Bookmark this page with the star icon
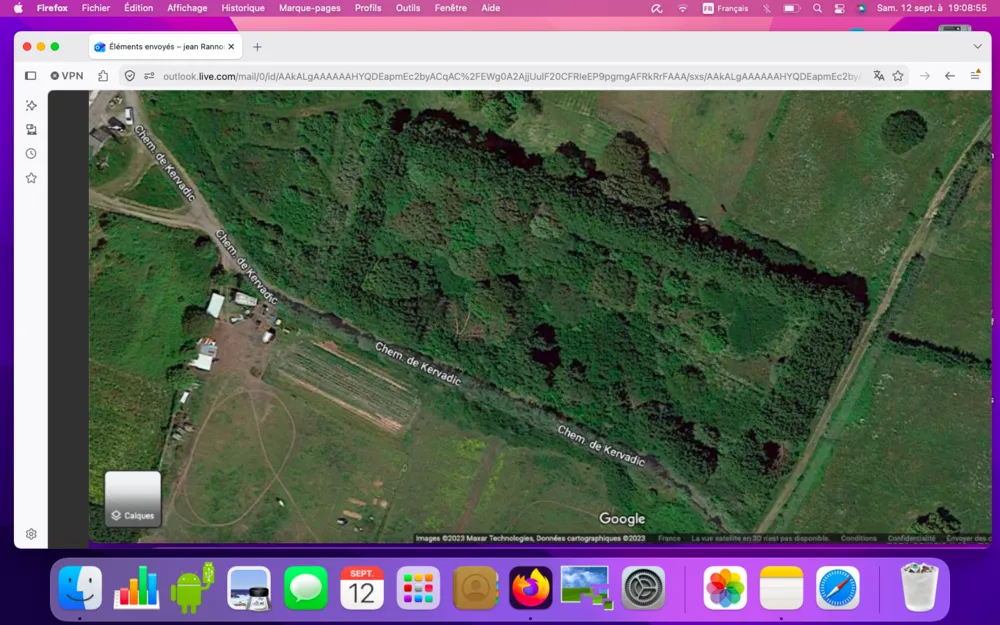1000x625 pixels. point(898,76)
